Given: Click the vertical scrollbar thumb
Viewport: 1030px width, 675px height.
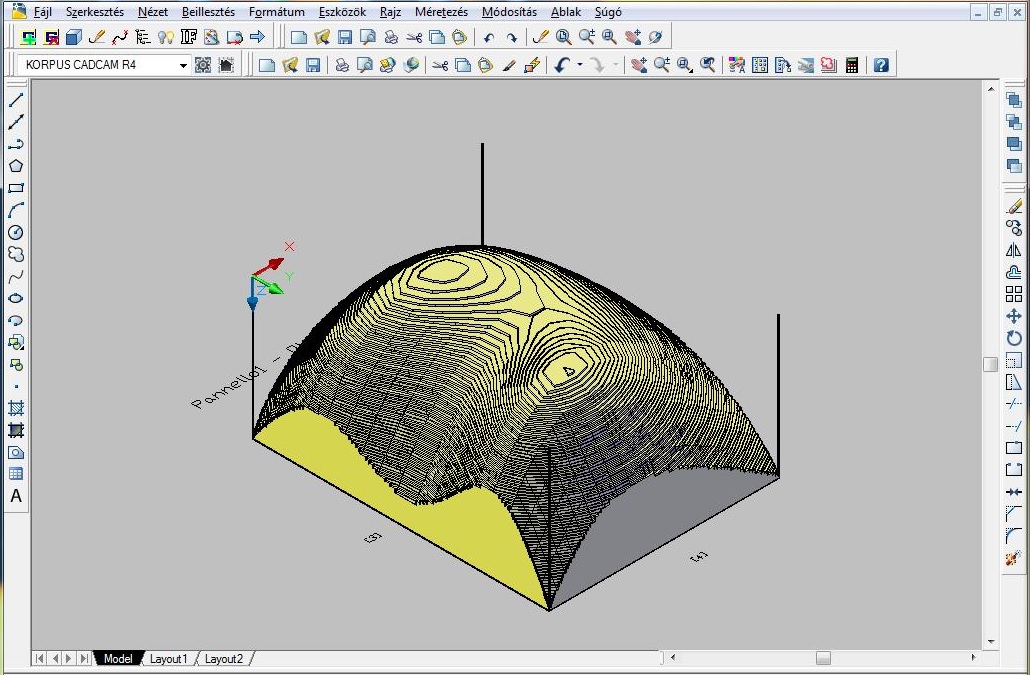Looking at the screenshot, I should [x=990, y=365].
